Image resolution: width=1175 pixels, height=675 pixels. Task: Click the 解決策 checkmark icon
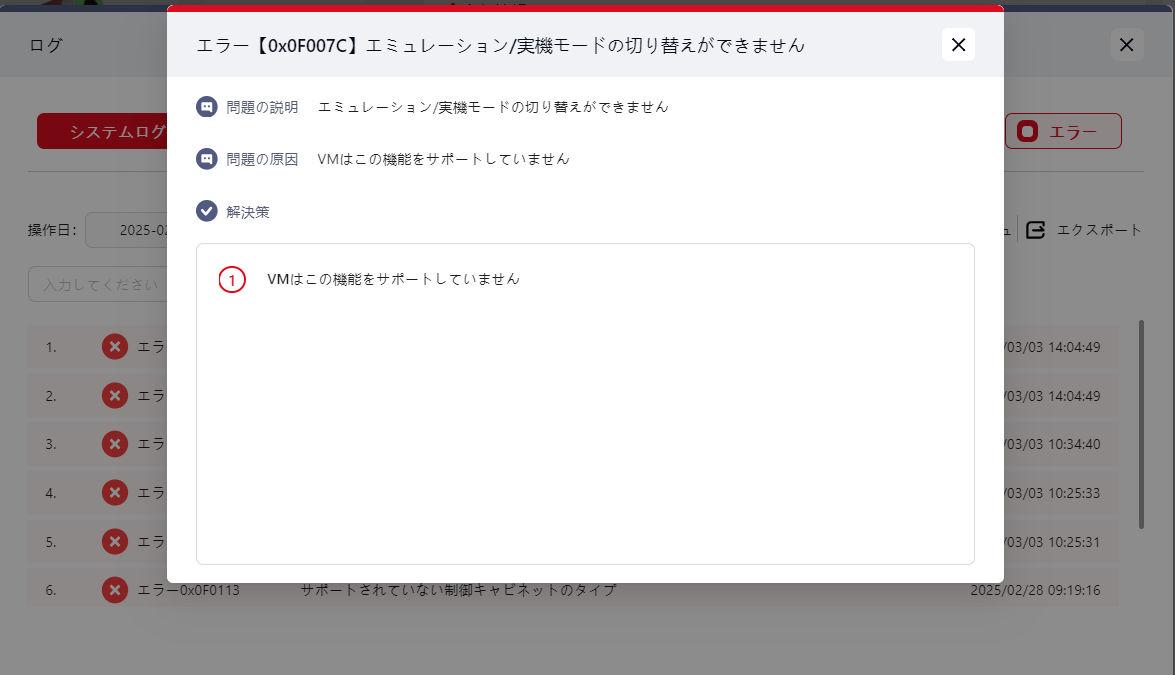[x=206, y=211]
